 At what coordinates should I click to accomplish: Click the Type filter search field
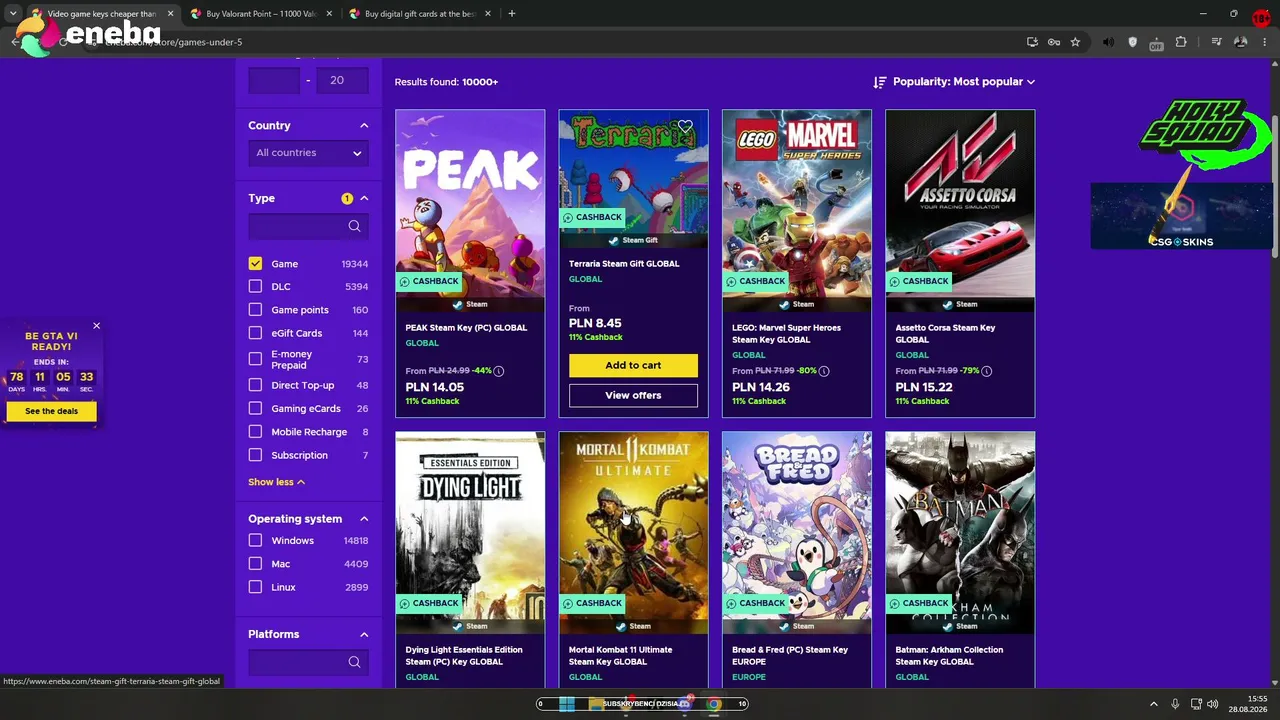coord(308,227)
